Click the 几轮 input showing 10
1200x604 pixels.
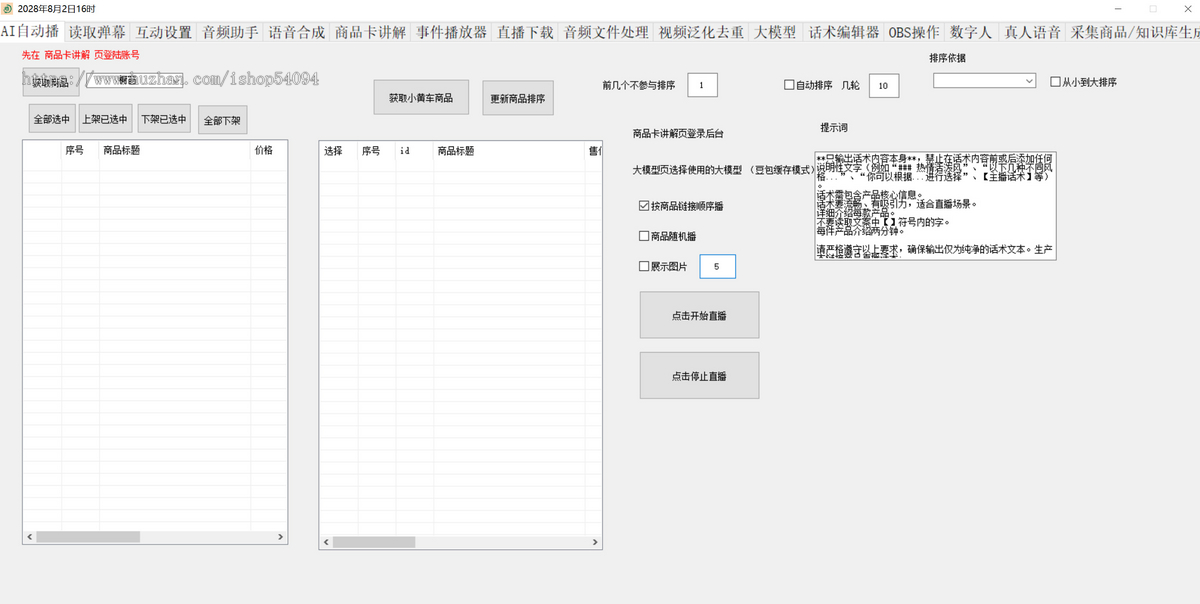[884, 86]
